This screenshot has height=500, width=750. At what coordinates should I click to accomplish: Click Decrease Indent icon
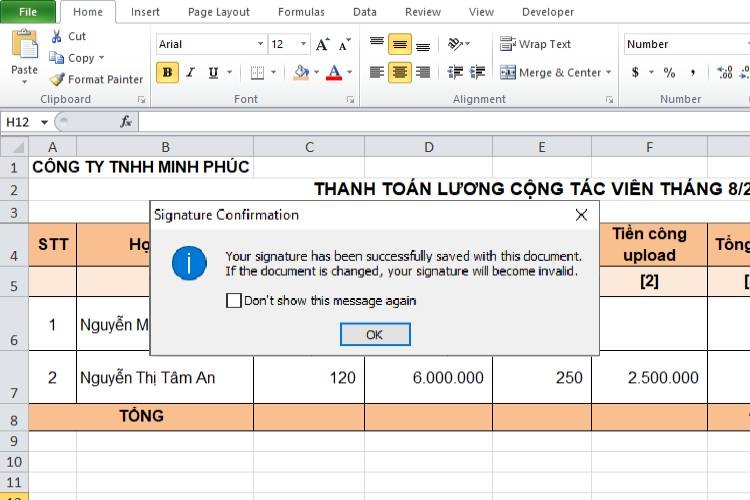click(x=455, y=72)
